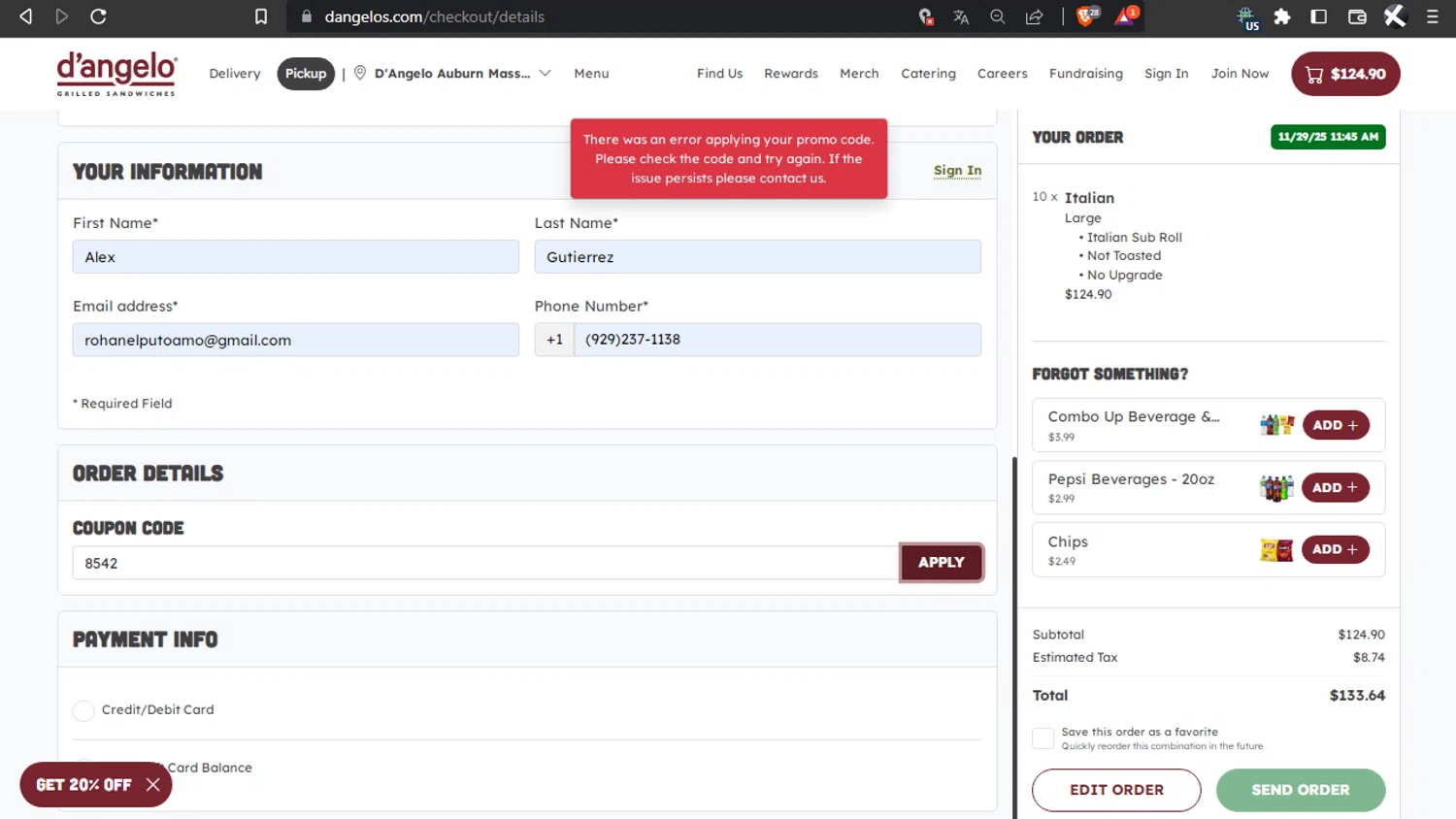Screen dimensions: 1456x819
Task: Click the Total $133.64 amount
Action: 1357,696
